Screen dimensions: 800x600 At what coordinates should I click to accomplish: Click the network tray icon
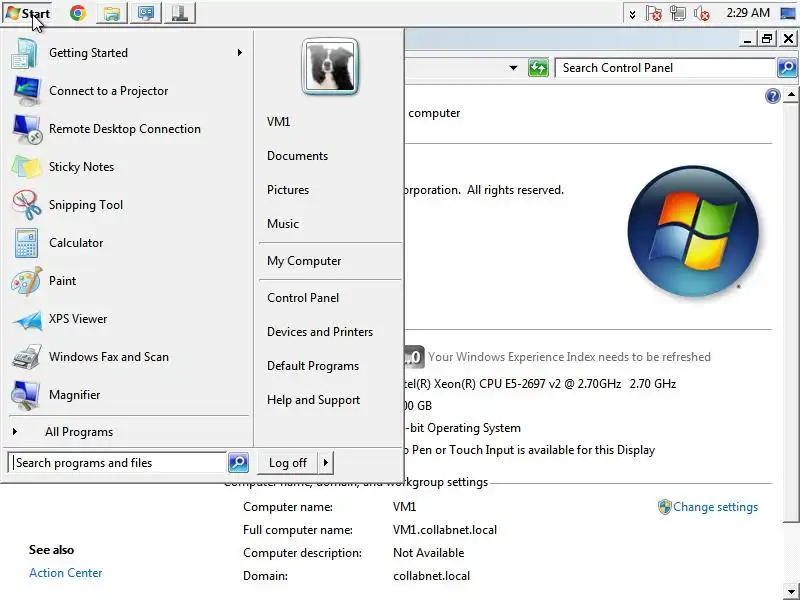point(678,13)
